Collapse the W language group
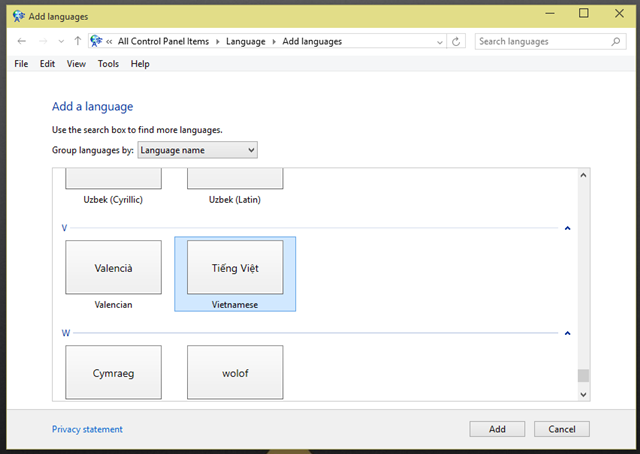Image resolution: width=640 pixels, height=454 pixels. pyautogui.click(x=567, y=333)
